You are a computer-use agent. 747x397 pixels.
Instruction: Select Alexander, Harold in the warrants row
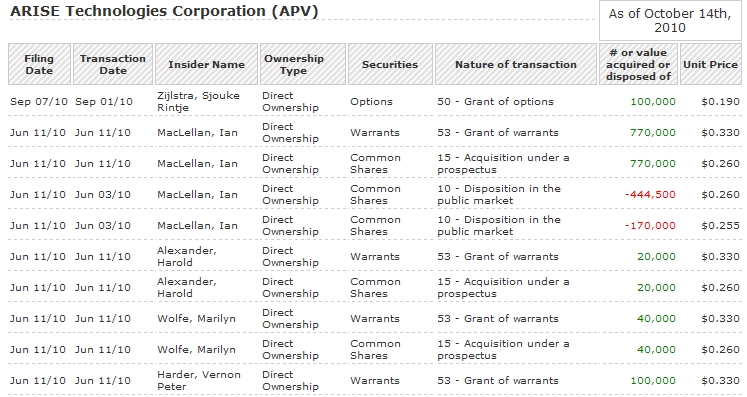point(187,256)
